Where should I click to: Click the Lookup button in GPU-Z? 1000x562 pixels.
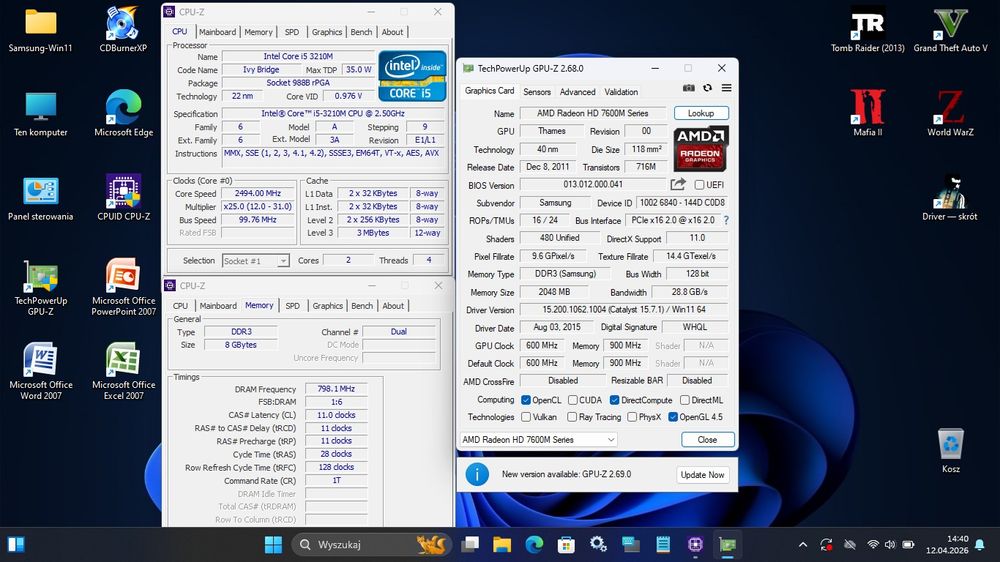point(701,113)
